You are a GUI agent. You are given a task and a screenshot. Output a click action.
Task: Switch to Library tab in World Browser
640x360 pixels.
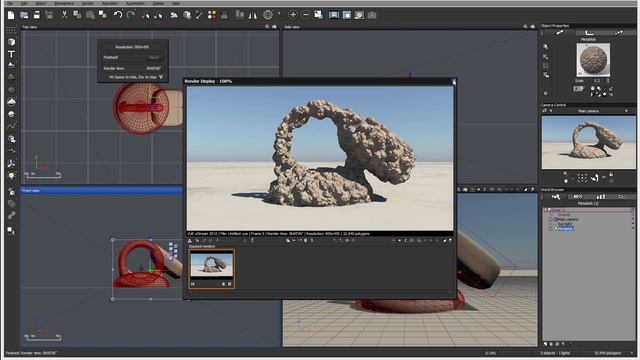click(x=600, y=197)
